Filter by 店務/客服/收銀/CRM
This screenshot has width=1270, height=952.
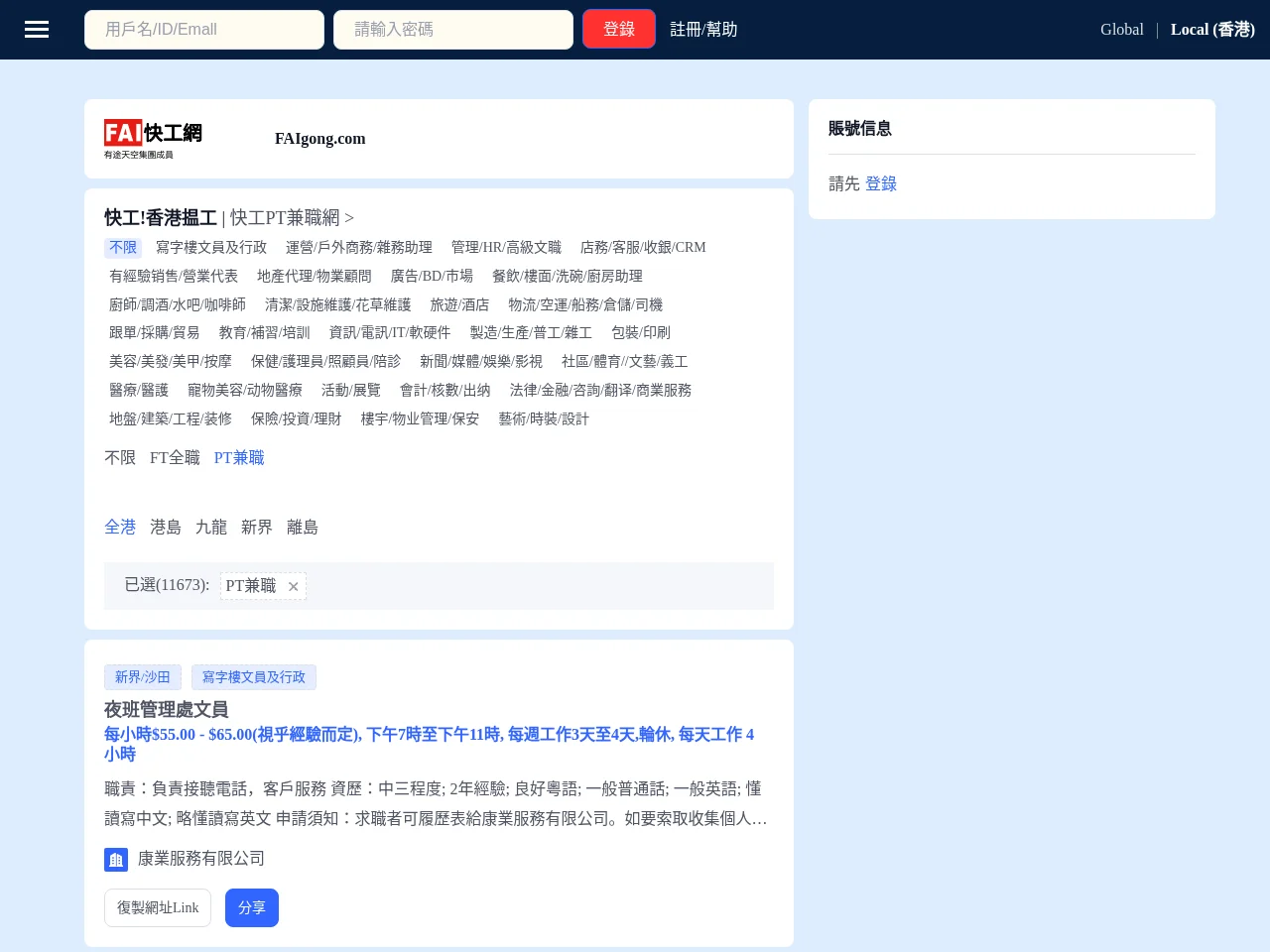(643, 248)
